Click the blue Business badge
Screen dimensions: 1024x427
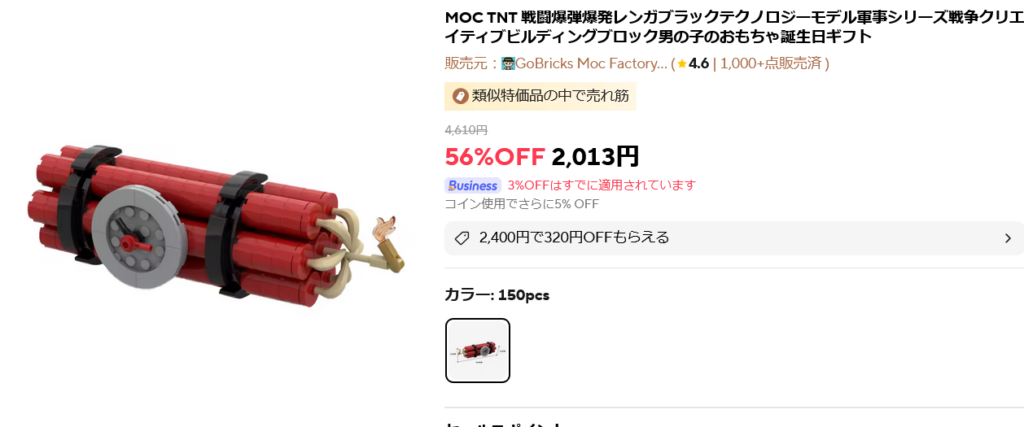tap(472, 185)
